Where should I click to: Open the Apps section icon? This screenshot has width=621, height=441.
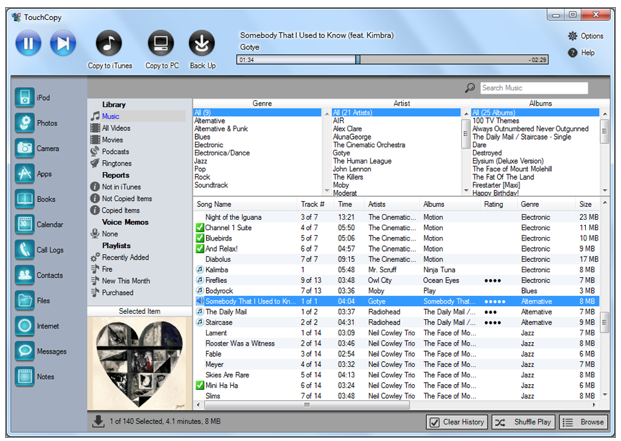click(25, 173)
